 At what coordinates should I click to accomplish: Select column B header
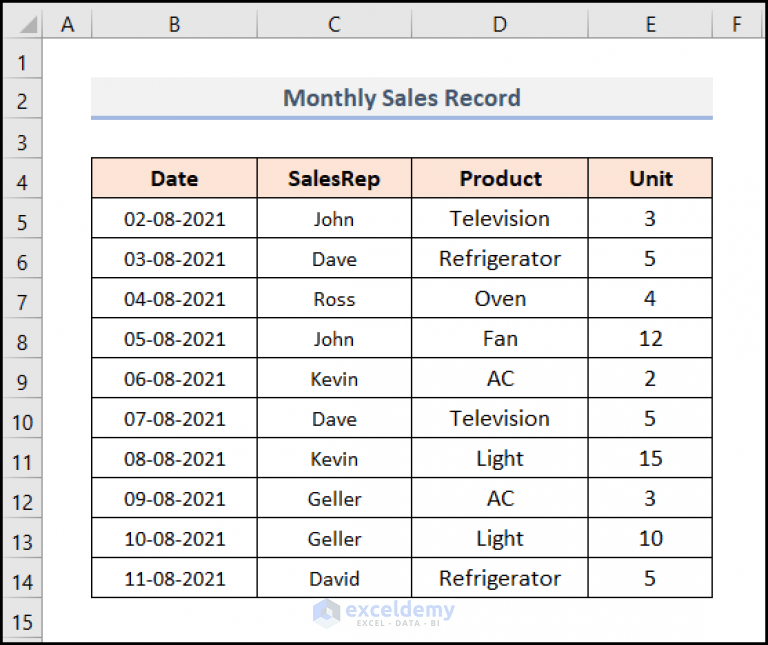pyautogui.click(x=174, y=24)
